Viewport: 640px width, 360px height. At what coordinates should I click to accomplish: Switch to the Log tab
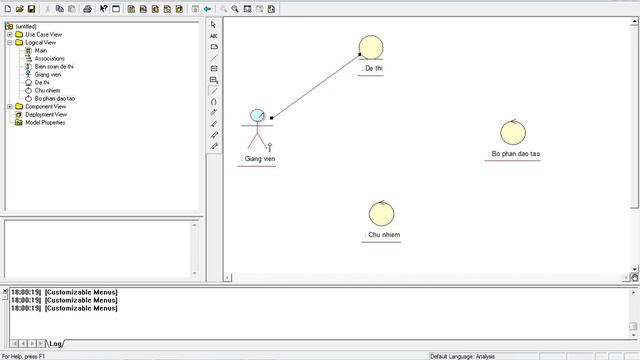point(55,344)
